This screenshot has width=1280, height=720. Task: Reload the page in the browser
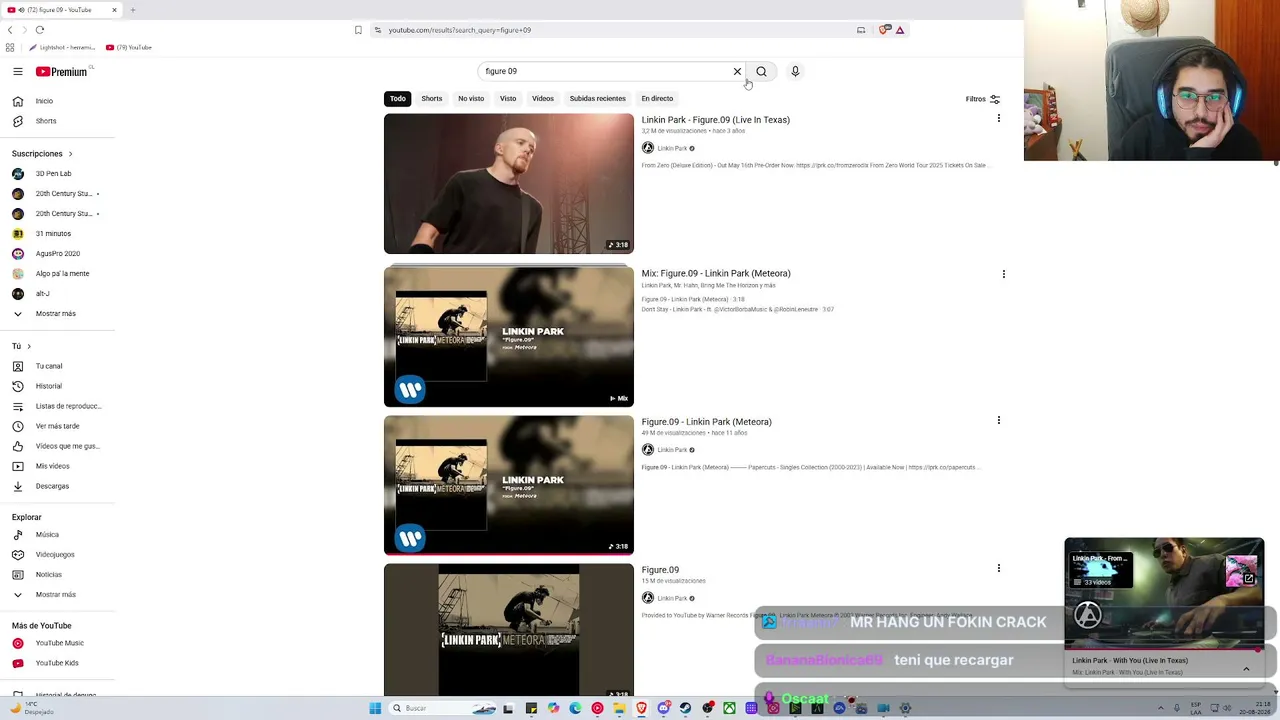coord(40,30)
